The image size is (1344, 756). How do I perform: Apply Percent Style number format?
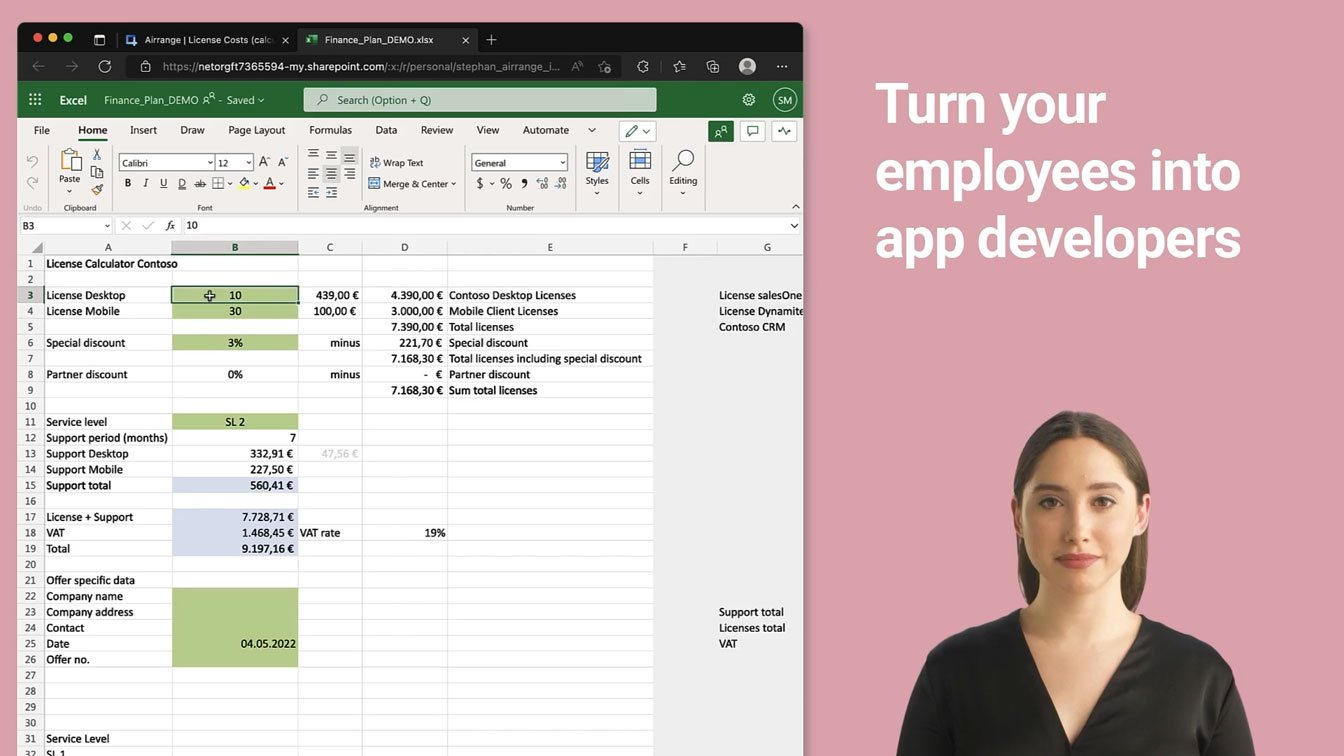506,184
